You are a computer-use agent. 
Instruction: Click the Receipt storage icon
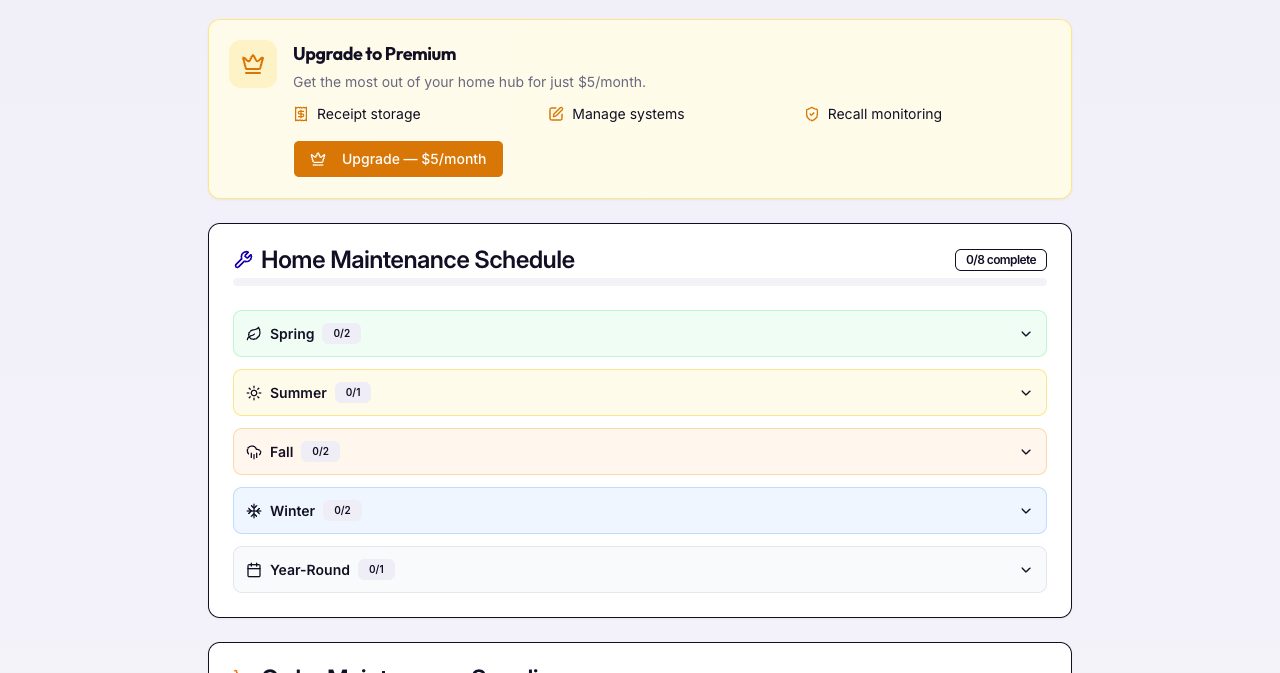(x=301, y=114)
